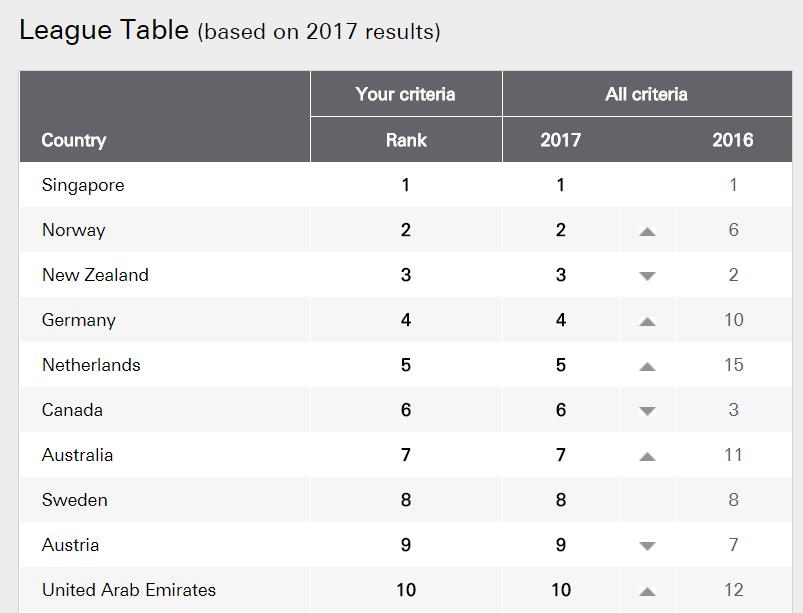The image size is (803, 613).
Task: Click the 2016 column header
Action: pos(732,140)
